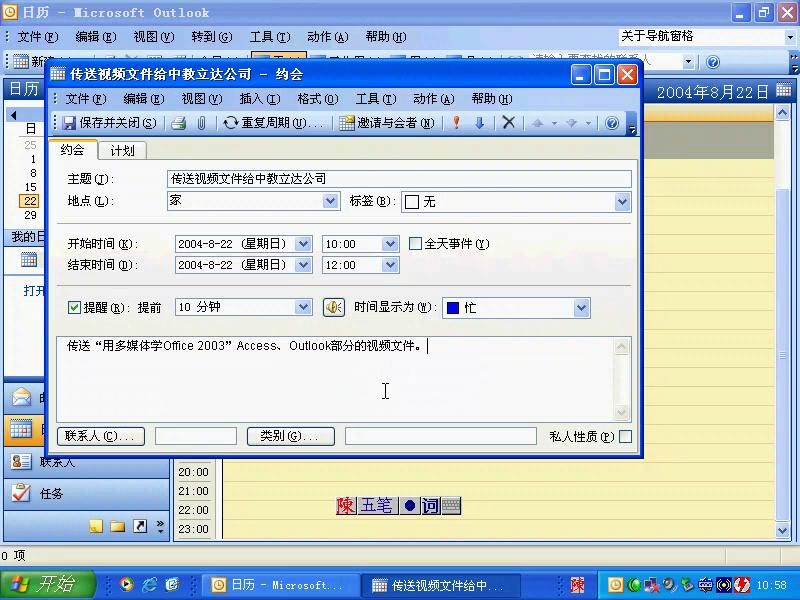Select day 22 in the mini calendar

[30, 201]
